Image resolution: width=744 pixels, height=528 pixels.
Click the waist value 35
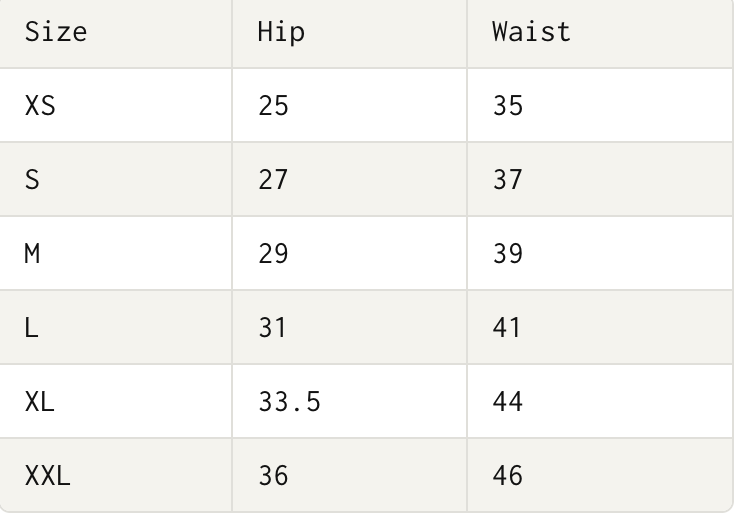point(508,105)
